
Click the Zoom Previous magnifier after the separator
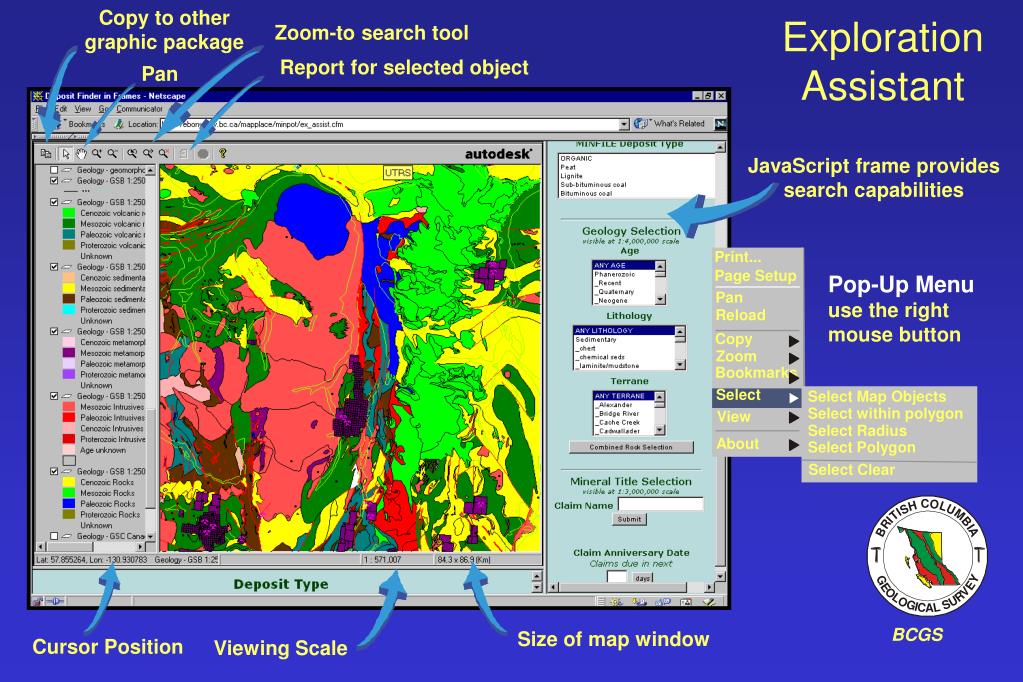click(132, 154)
